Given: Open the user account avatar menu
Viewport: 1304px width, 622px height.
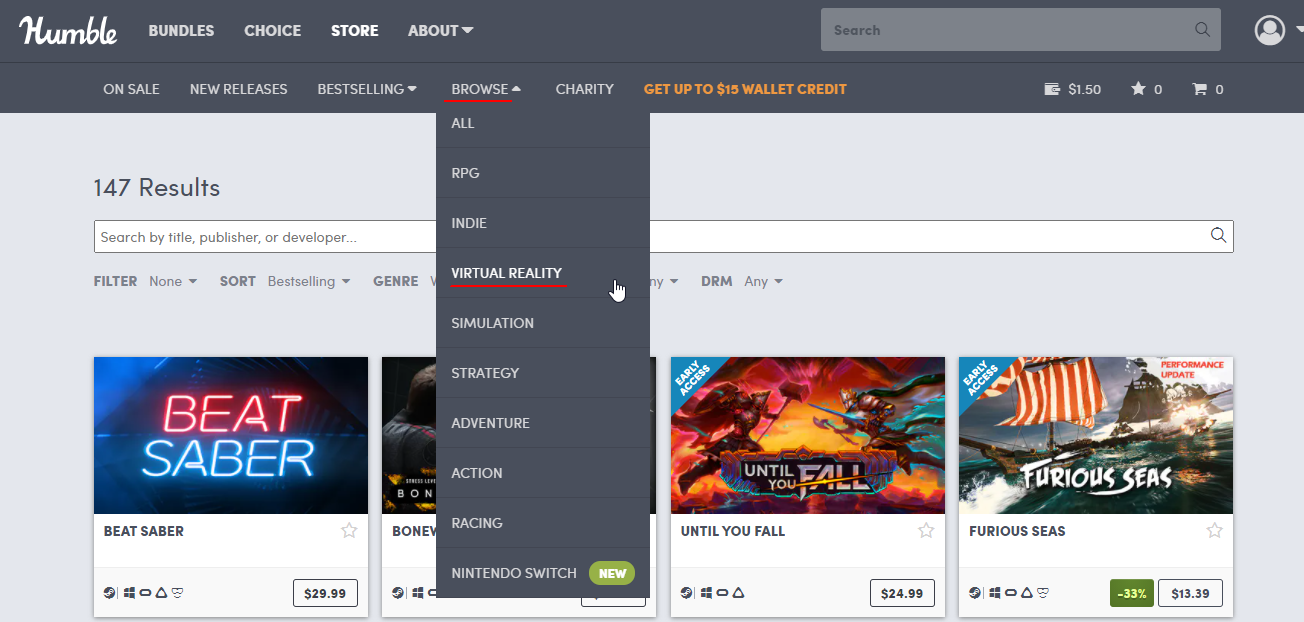Looking at the screenshot, I should point(1270,30).
